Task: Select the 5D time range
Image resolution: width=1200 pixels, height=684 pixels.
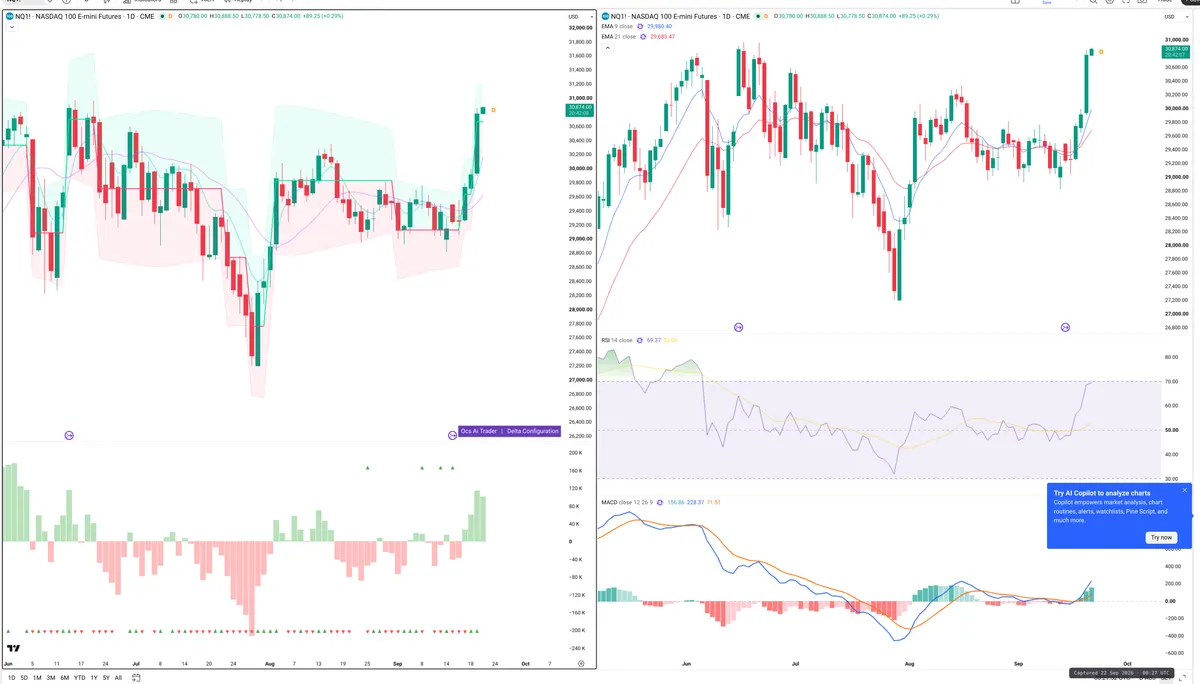Action: pyautogui.click(x=24, y=678)
